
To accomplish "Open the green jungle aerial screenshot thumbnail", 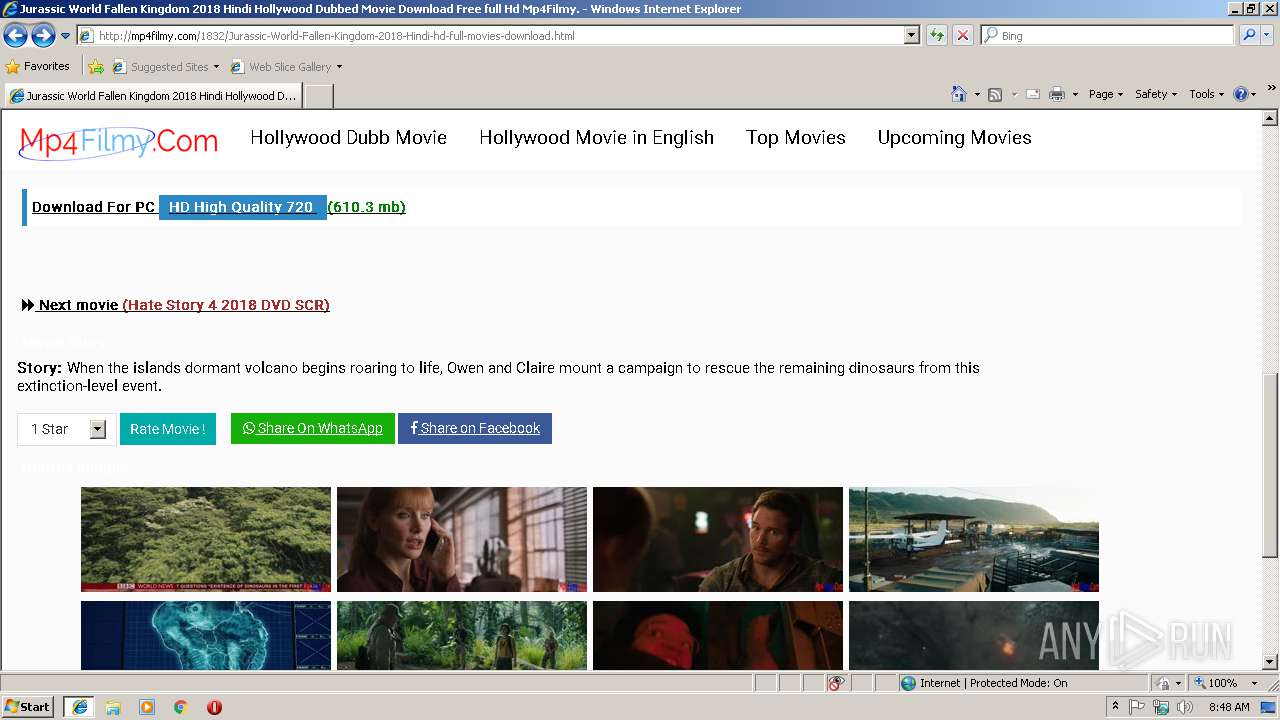I will point(206,539).
